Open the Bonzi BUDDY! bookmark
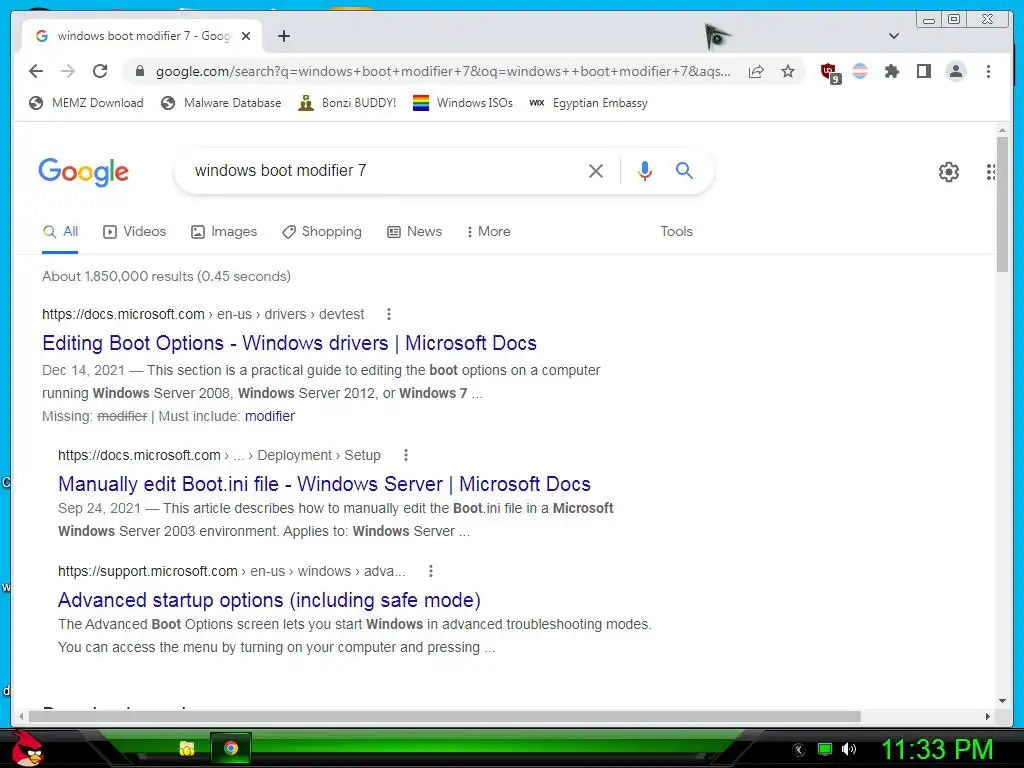 click(347, 103)
